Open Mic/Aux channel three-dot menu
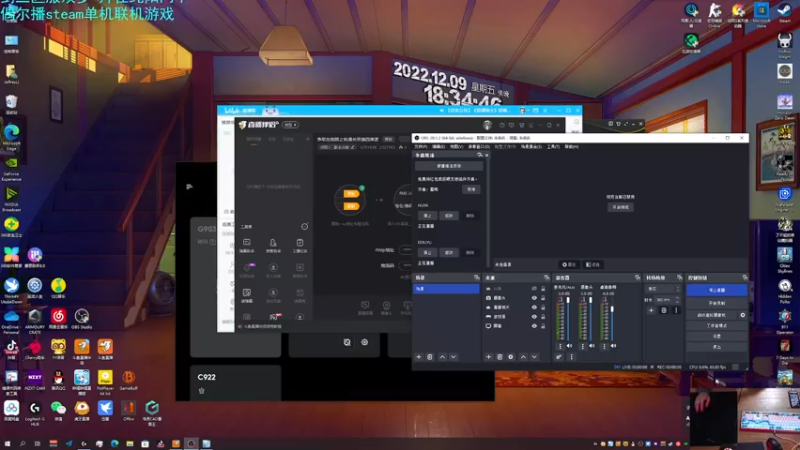The height and width of the screenshot is (450, 800). [561, 346]
